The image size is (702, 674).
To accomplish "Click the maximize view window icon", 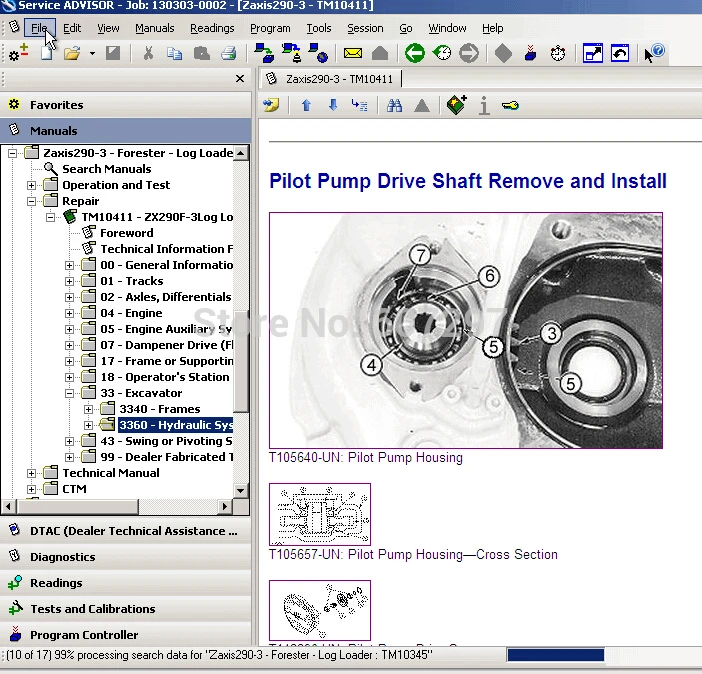I will pyautogui.click(x=592, y=53).
